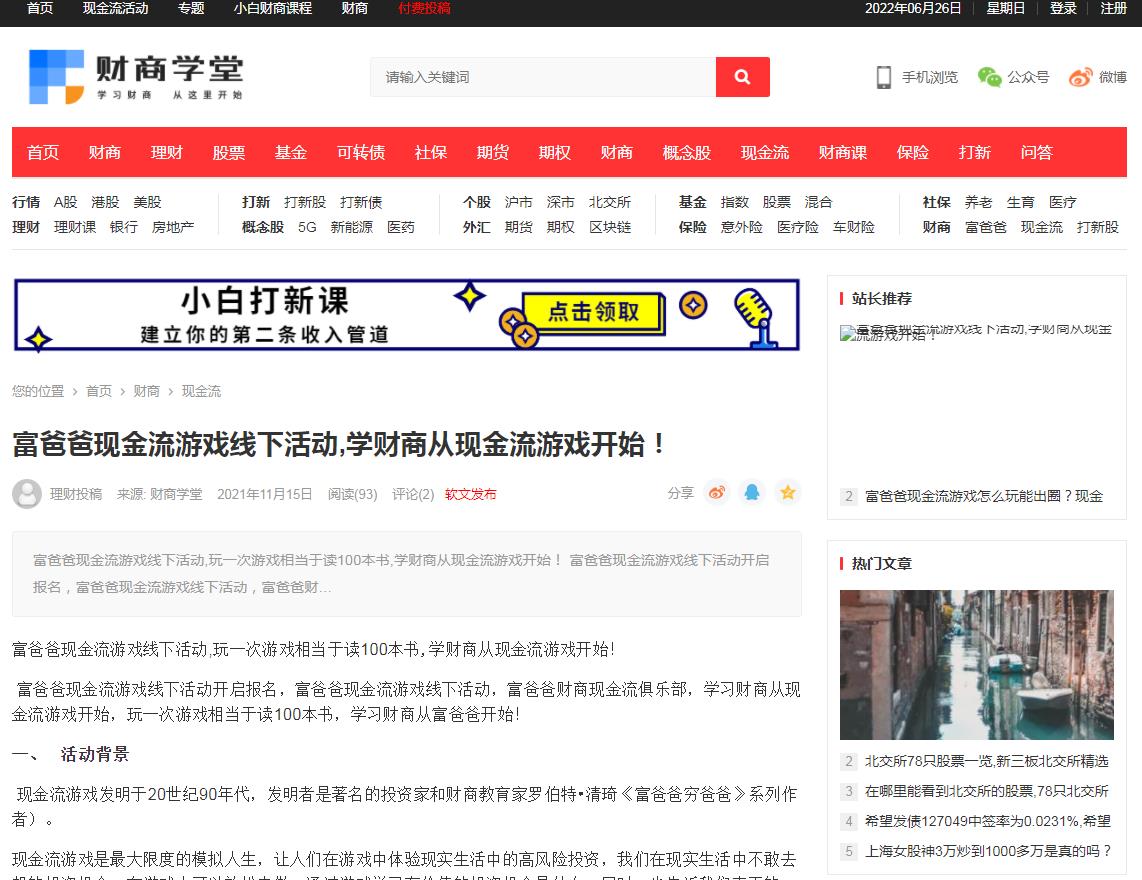Open 概念股 in red navigation bar
The image size is (1142, 880).
point(687,152)
